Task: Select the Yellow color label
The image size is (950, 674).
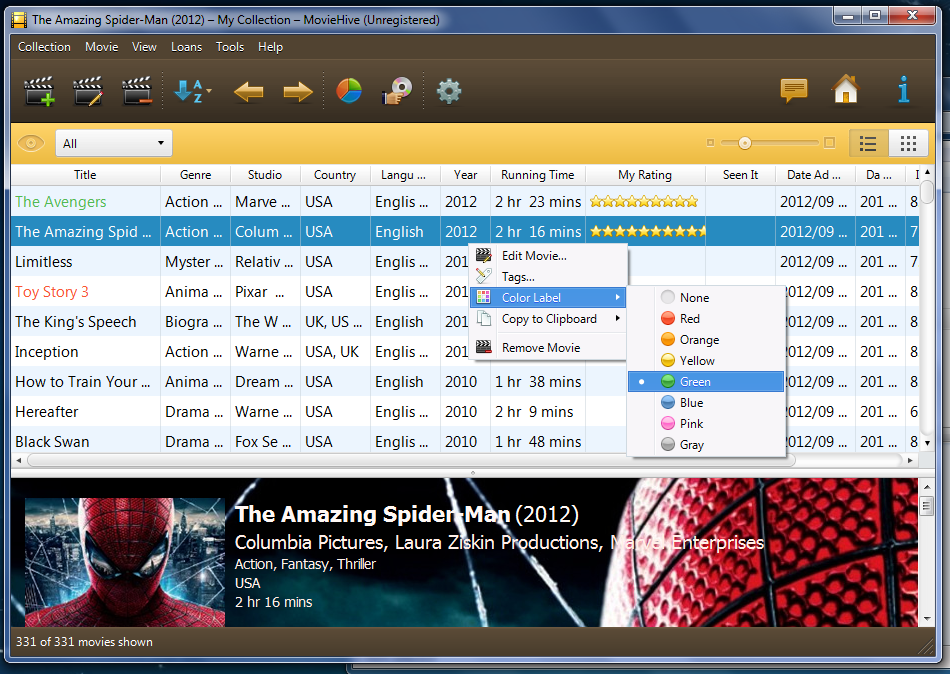Action: tap(706, 361)
